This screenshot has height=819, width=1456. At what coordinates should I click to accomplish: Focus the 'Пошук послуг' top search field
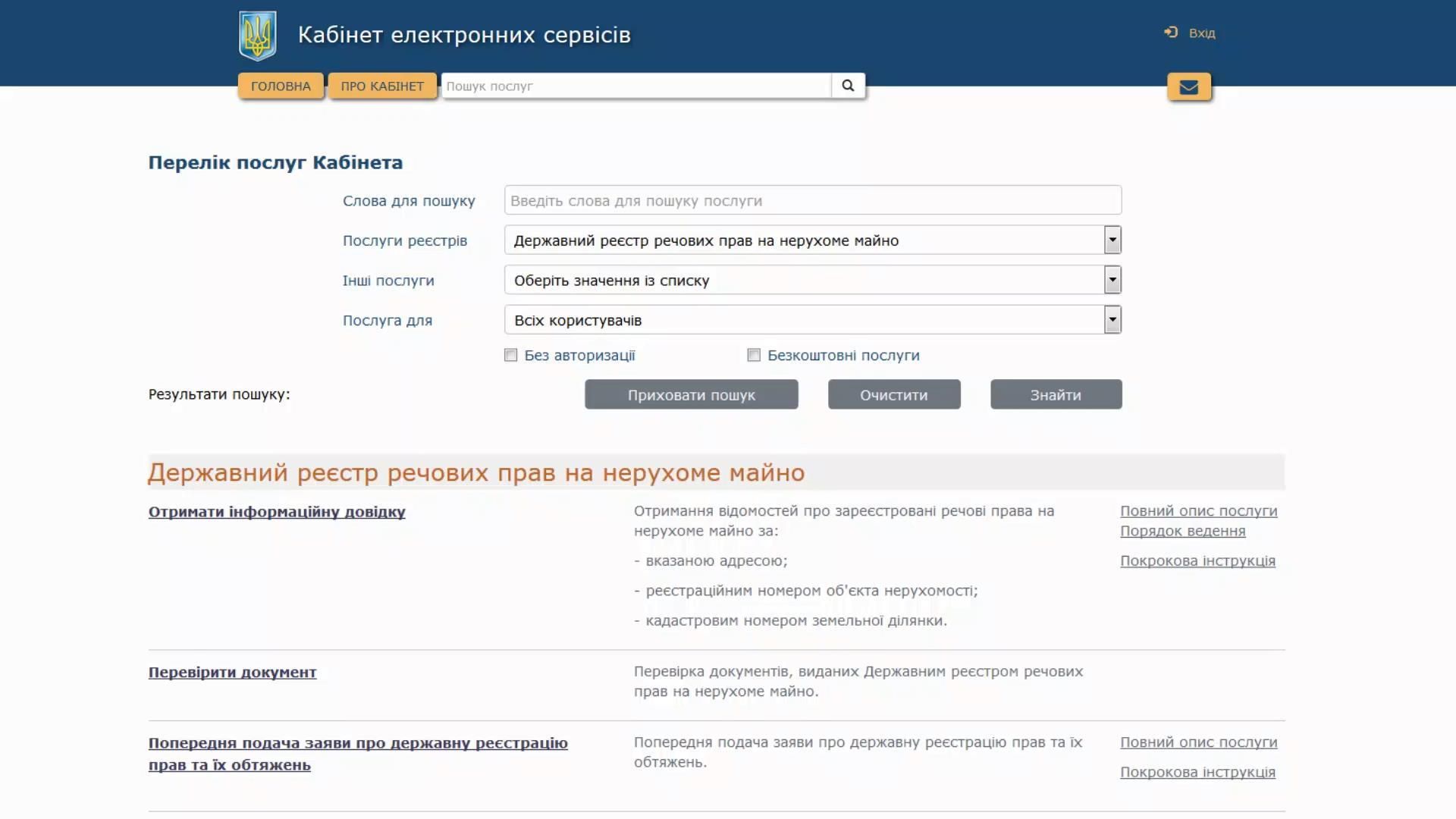pyautogui.click(x=635, y=86)
